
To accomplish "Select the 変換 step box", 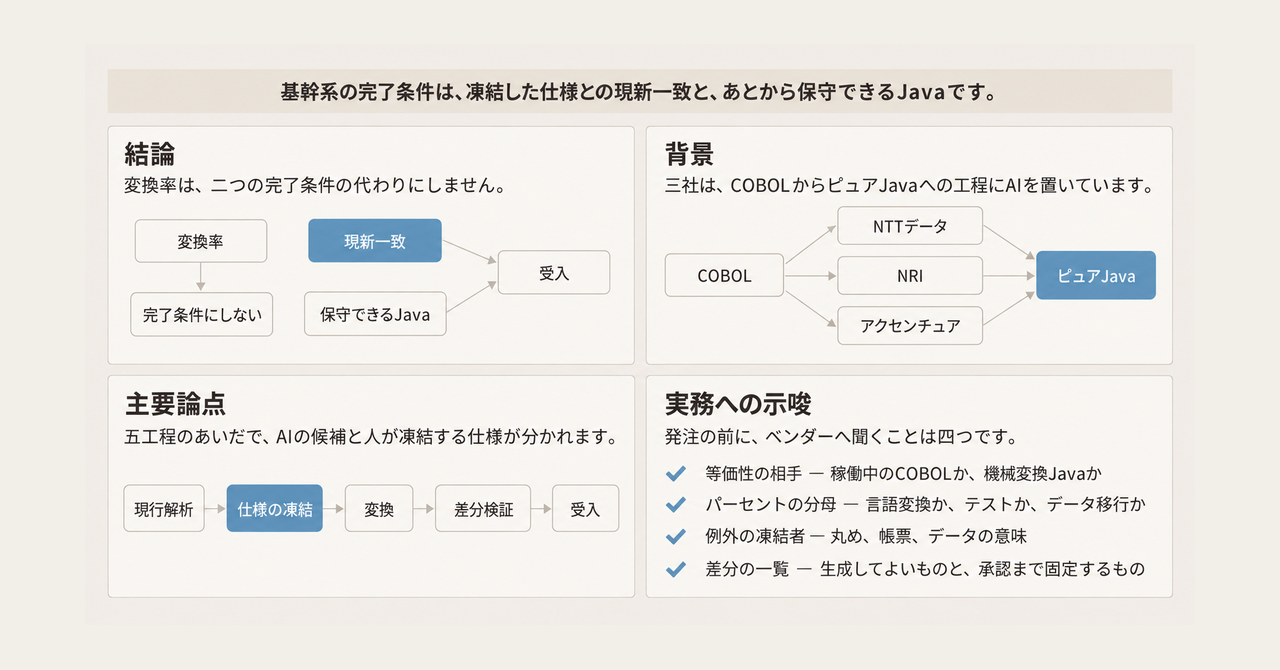I will pyautogui.click(x=379, y=509).
